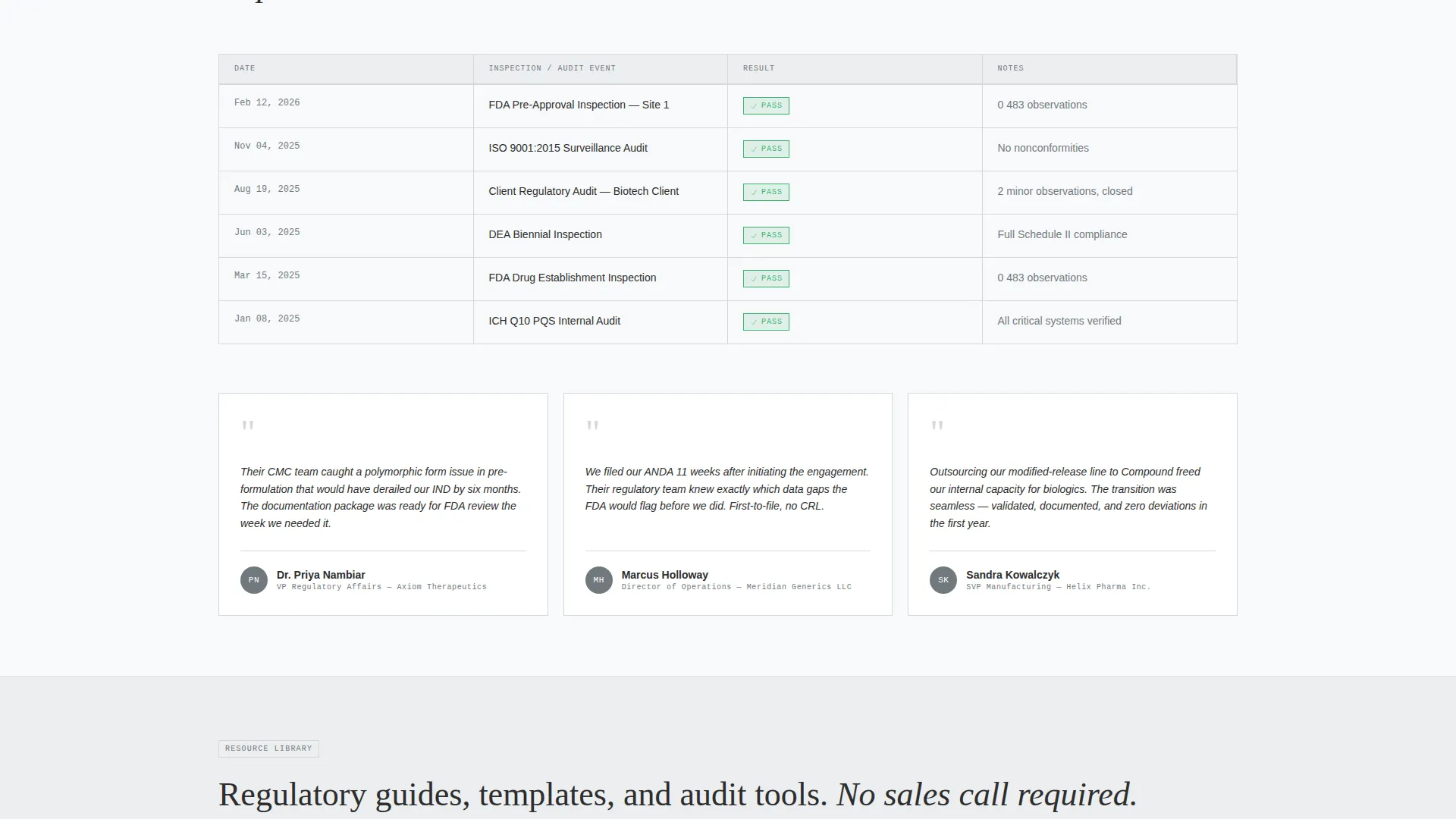The image size is (1456, 819).
Task: Click the 0 483 observations note for Feb 12, 2026
Action: [x=1042, y=105]
